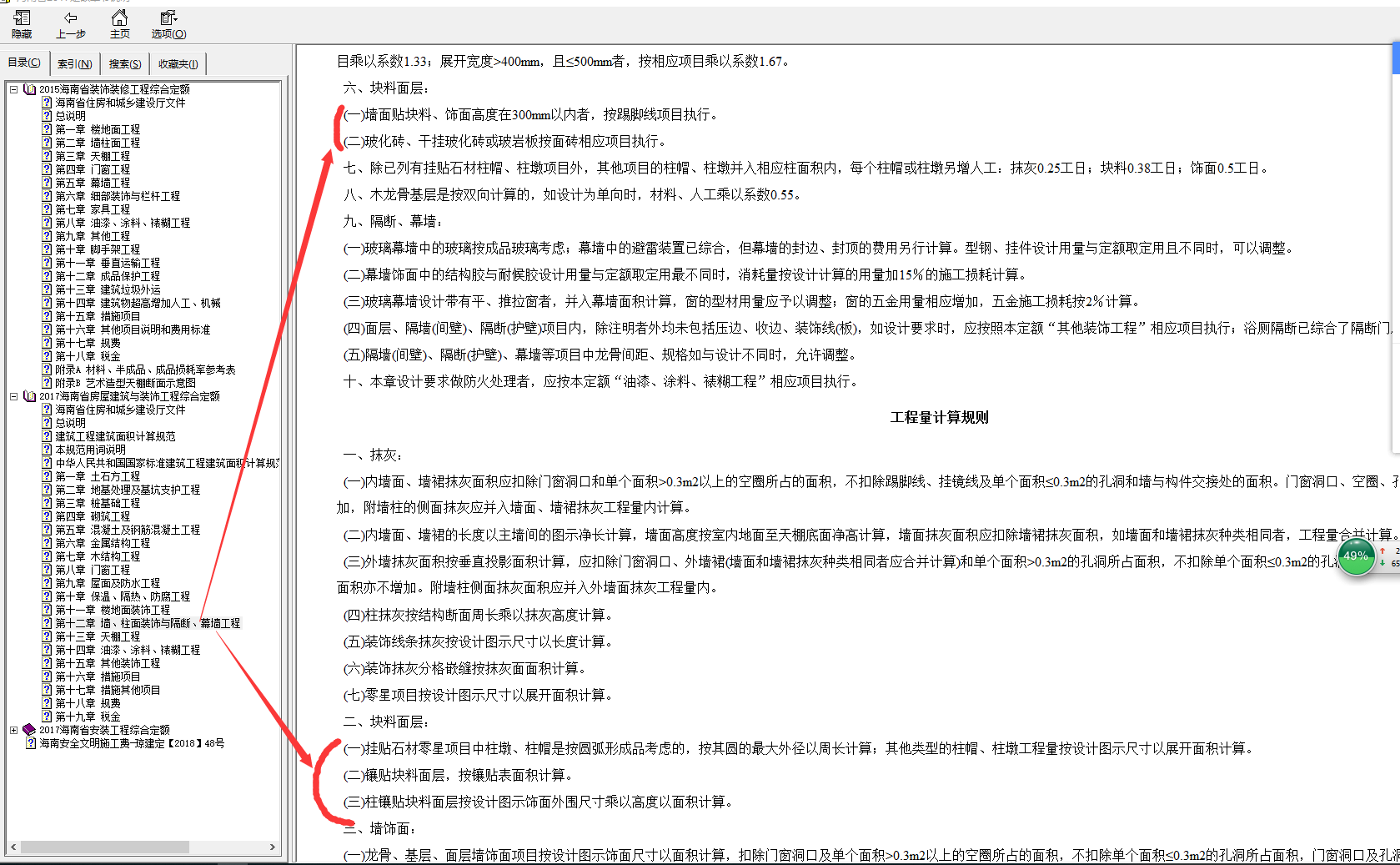Image resolution: width=1400 pixels, height=865 pixels.
Task: Open 第十四章 油漆、涂料、裱糊工程
Action: pos(128,650)
